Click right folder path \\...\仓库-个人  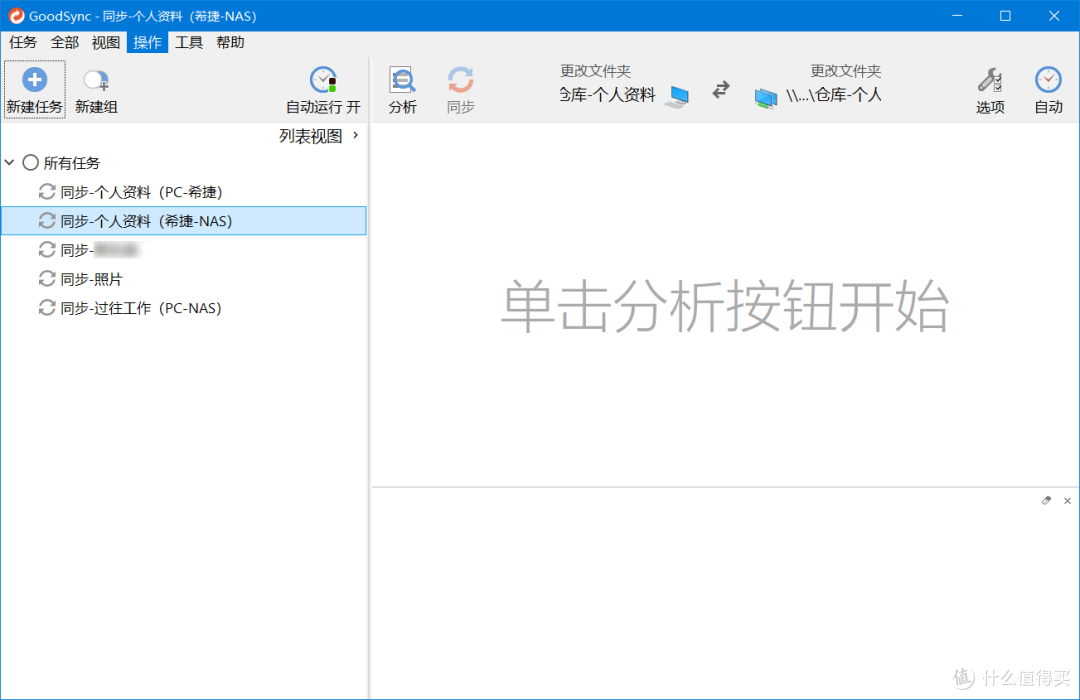click(833, 95)
